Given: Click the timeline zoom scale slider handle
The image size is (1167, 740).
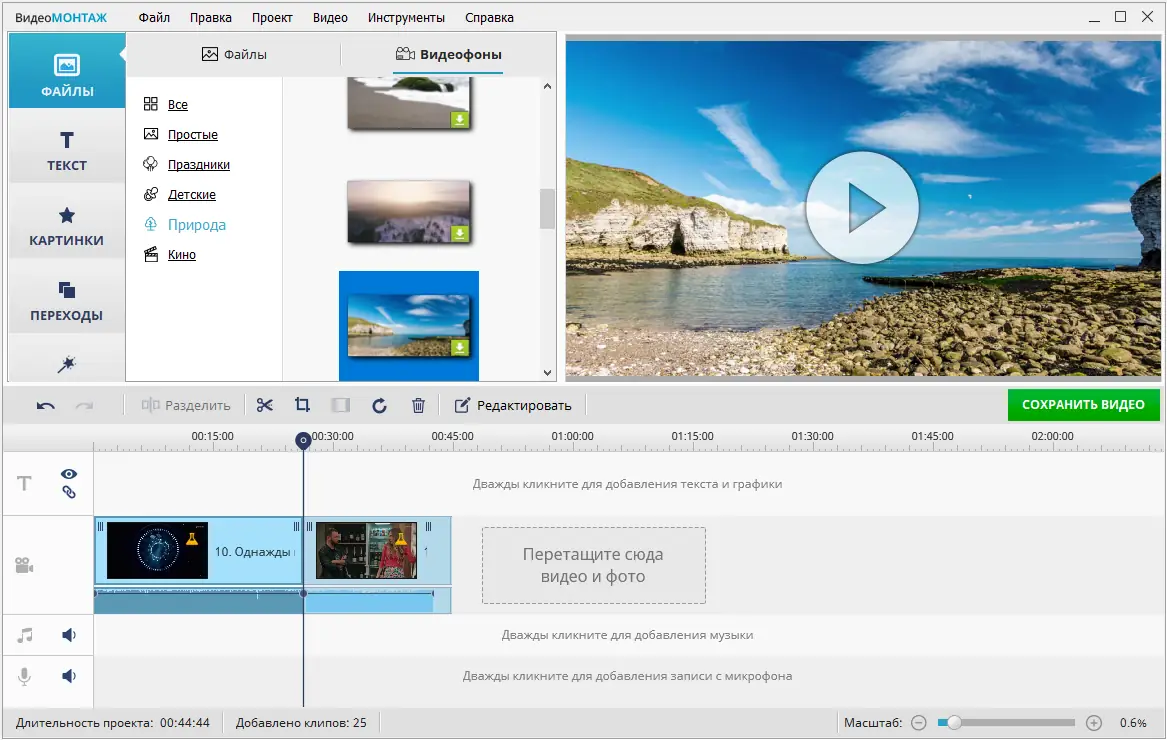Looking at the screenshot, I should coord(954,722).
